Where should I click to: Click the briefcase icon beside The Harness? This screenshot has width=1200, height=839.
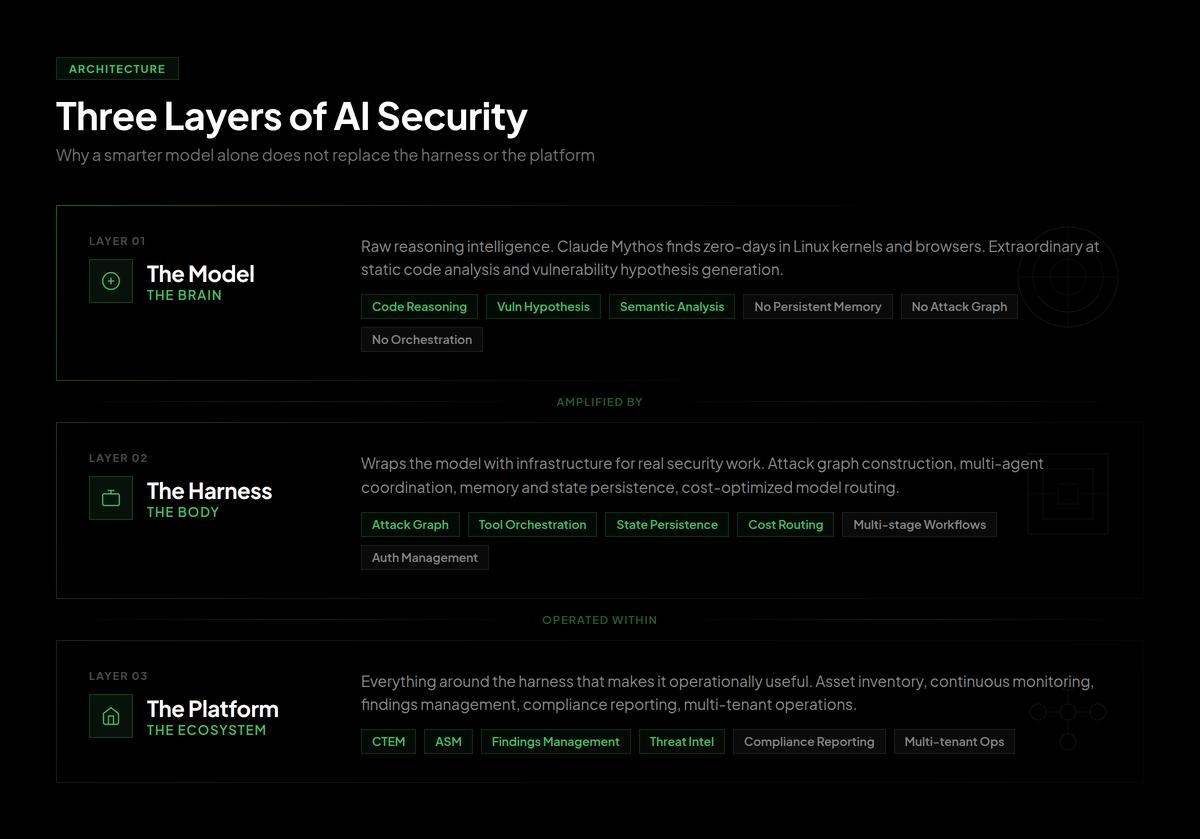pos(111,498)
